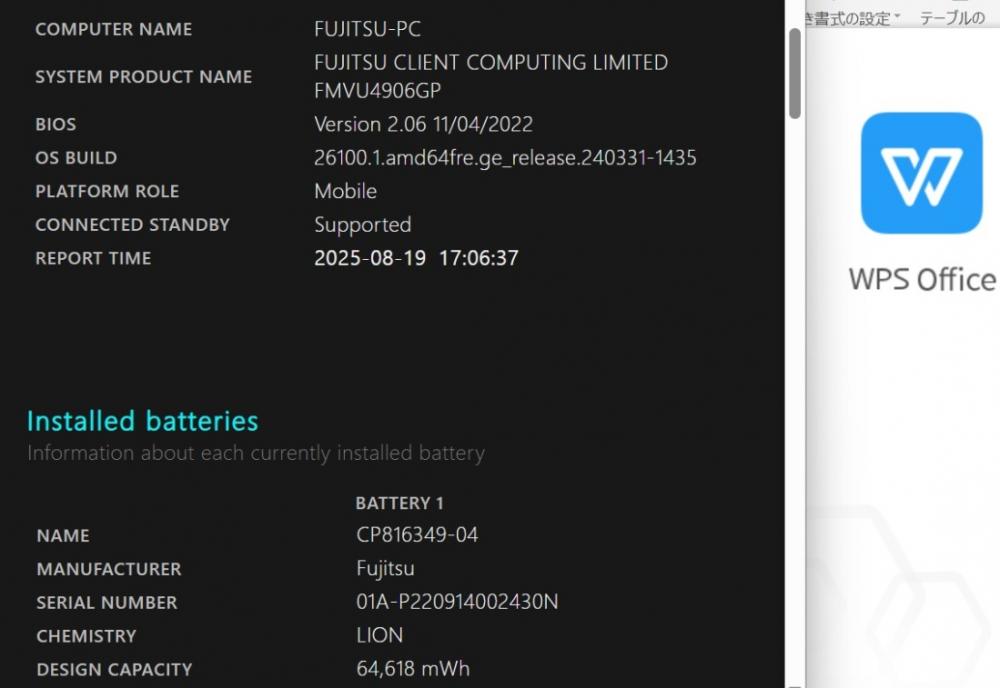
Task: Click the BIOS label
Action: pyautogui.click(x=55, y=124)
